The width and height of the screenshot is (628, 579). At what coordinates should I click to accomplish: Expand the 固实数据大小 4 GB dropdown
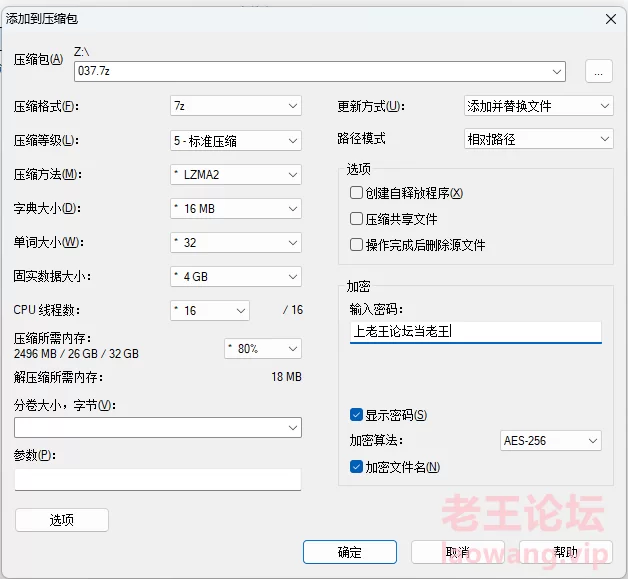pos(235,277)
